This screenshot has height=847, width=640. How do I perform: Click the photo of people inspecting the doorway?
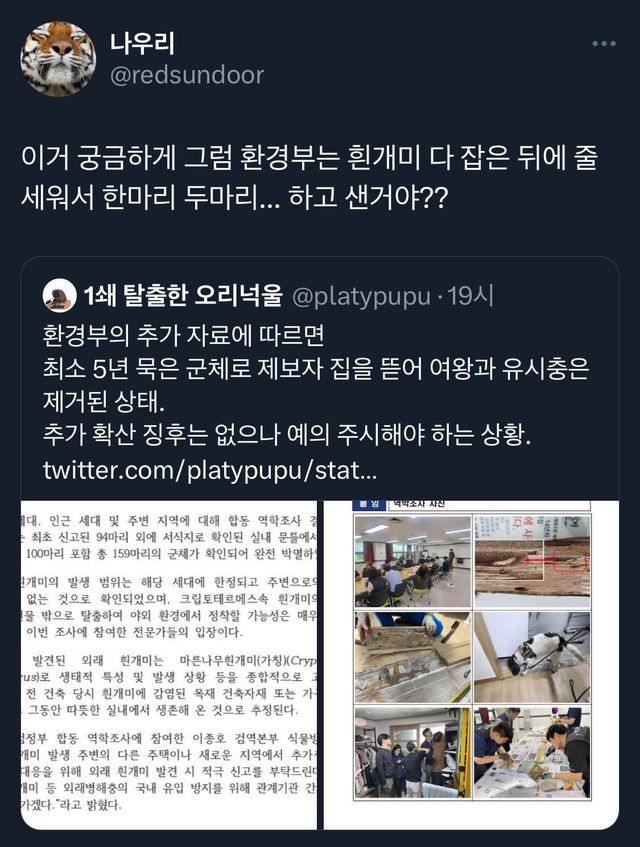pos(413,753)
